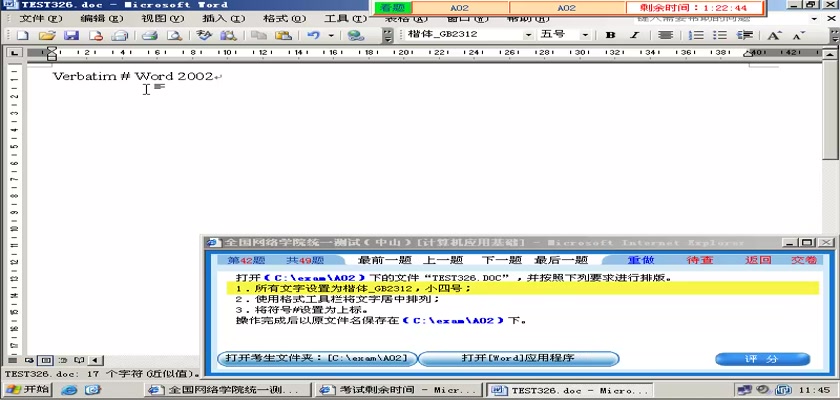Click the Bold B formatting icon
The width and height of the screenshot is (840, 400).
point(610,35)
